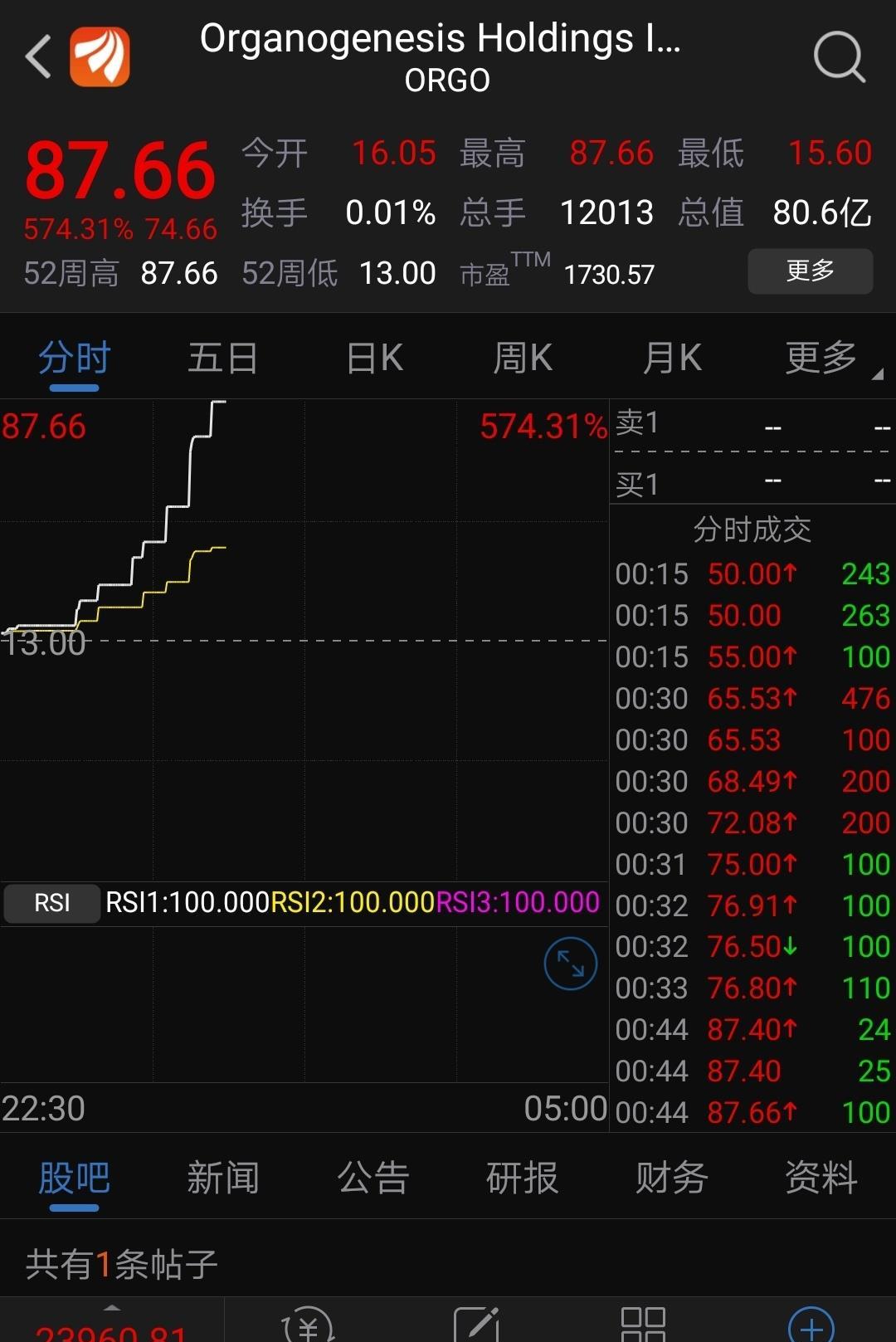896x1342 pixels.
Task: Open the grid menu icon in bottom bar
Action: (x=643, y=1325)
